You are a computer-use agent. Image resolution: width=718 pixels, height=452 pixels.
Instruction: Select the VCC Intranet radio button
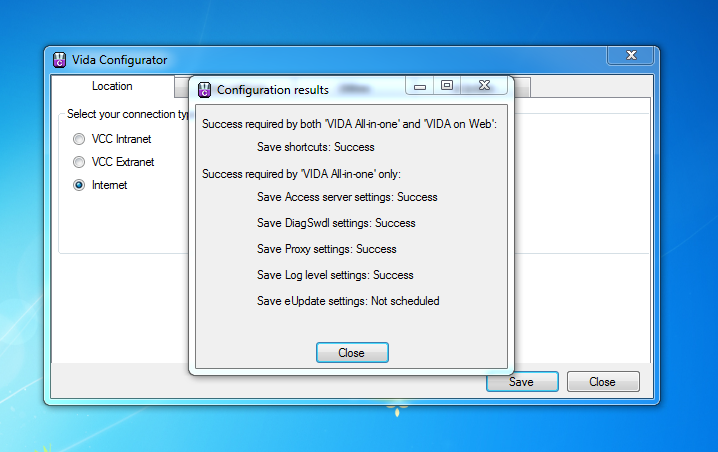pyautogui.click(x=79, y=139)
